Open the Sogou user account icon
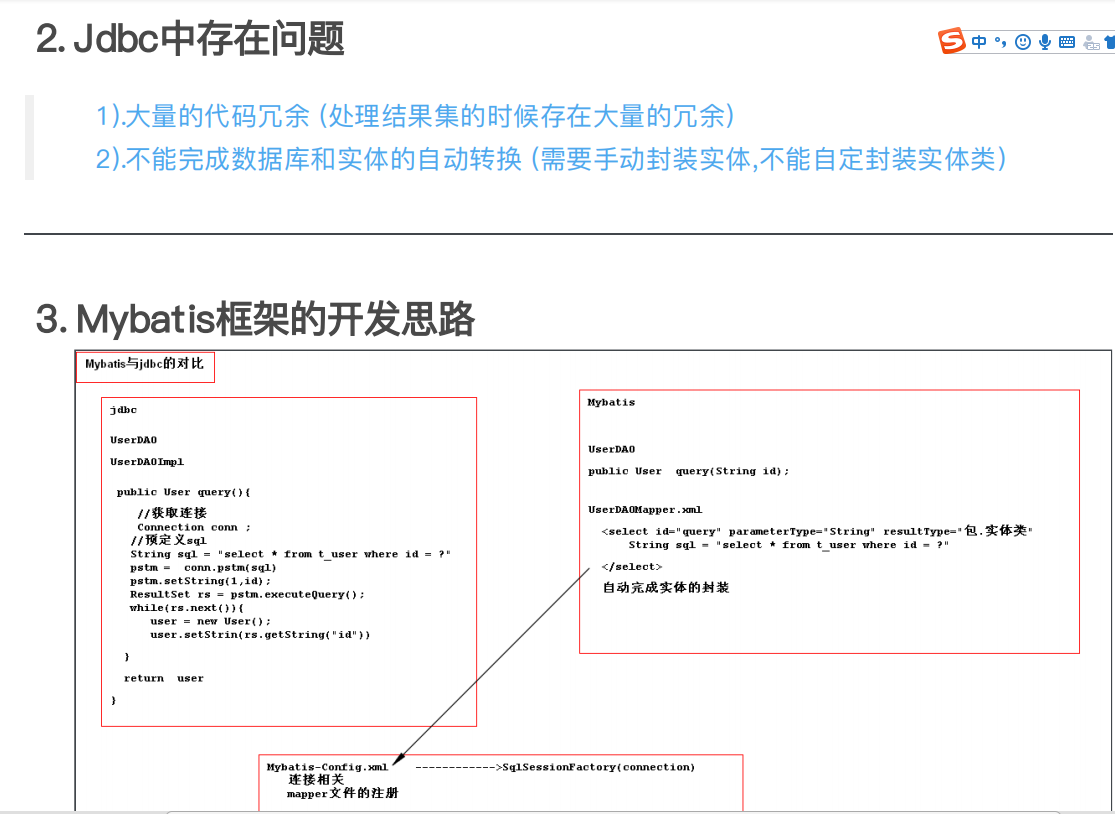This screenshot has width=1115, height=814. click(x=1091, y=43)
